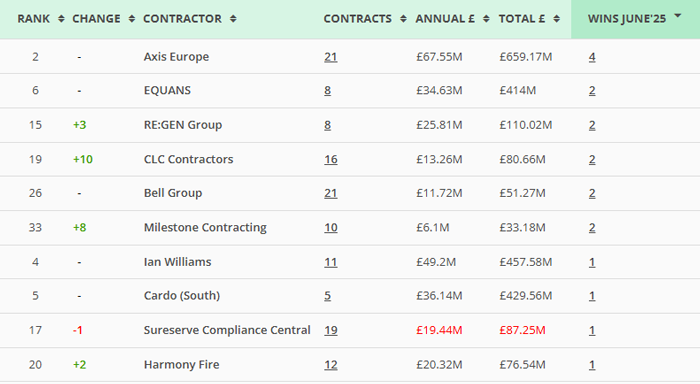Click the Change column sort arrows
Screen dimensions: 700x384
(131, 19)
